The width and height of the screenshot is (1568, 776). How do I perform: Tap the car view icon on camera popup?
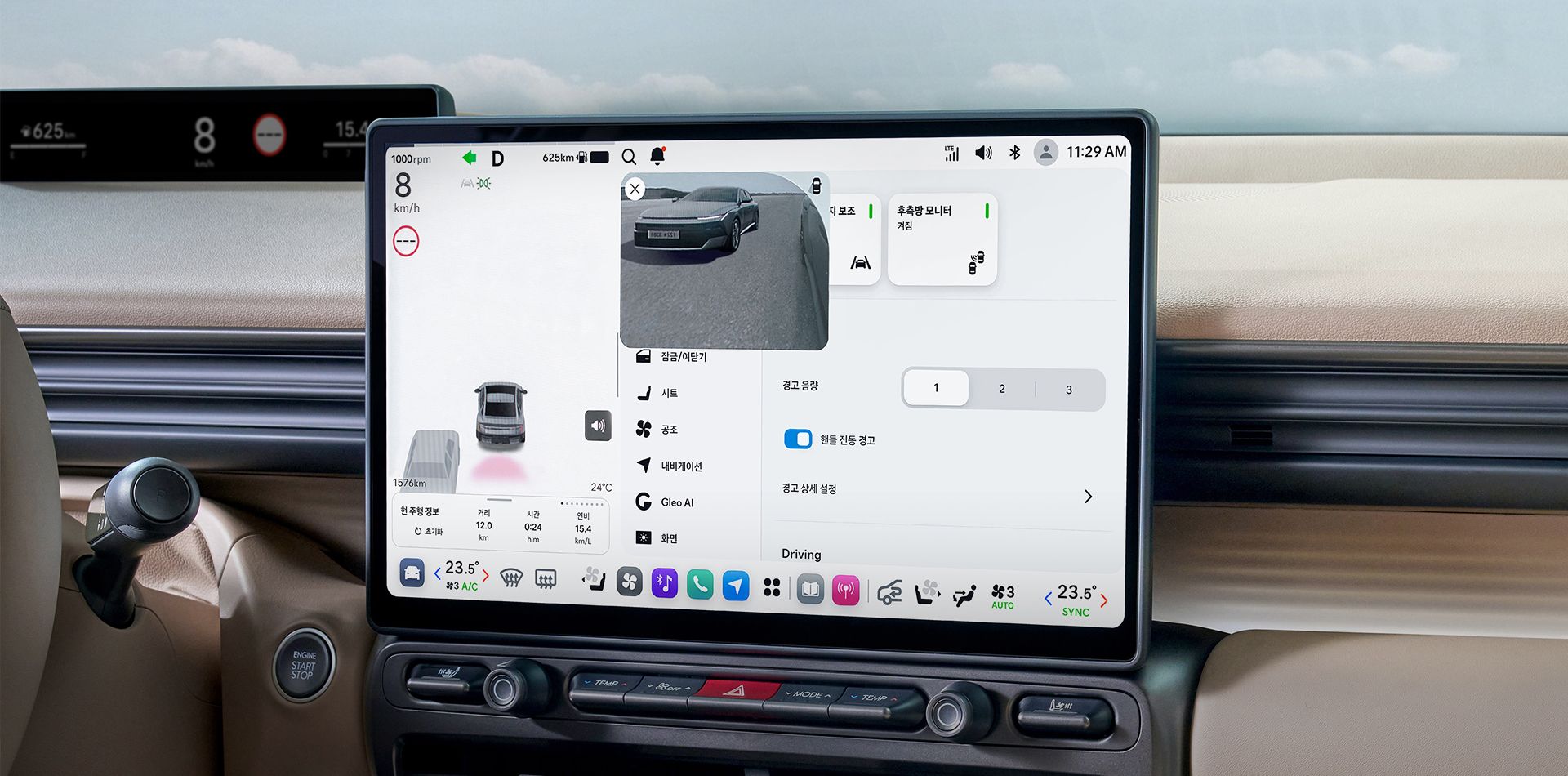[815, 186]
